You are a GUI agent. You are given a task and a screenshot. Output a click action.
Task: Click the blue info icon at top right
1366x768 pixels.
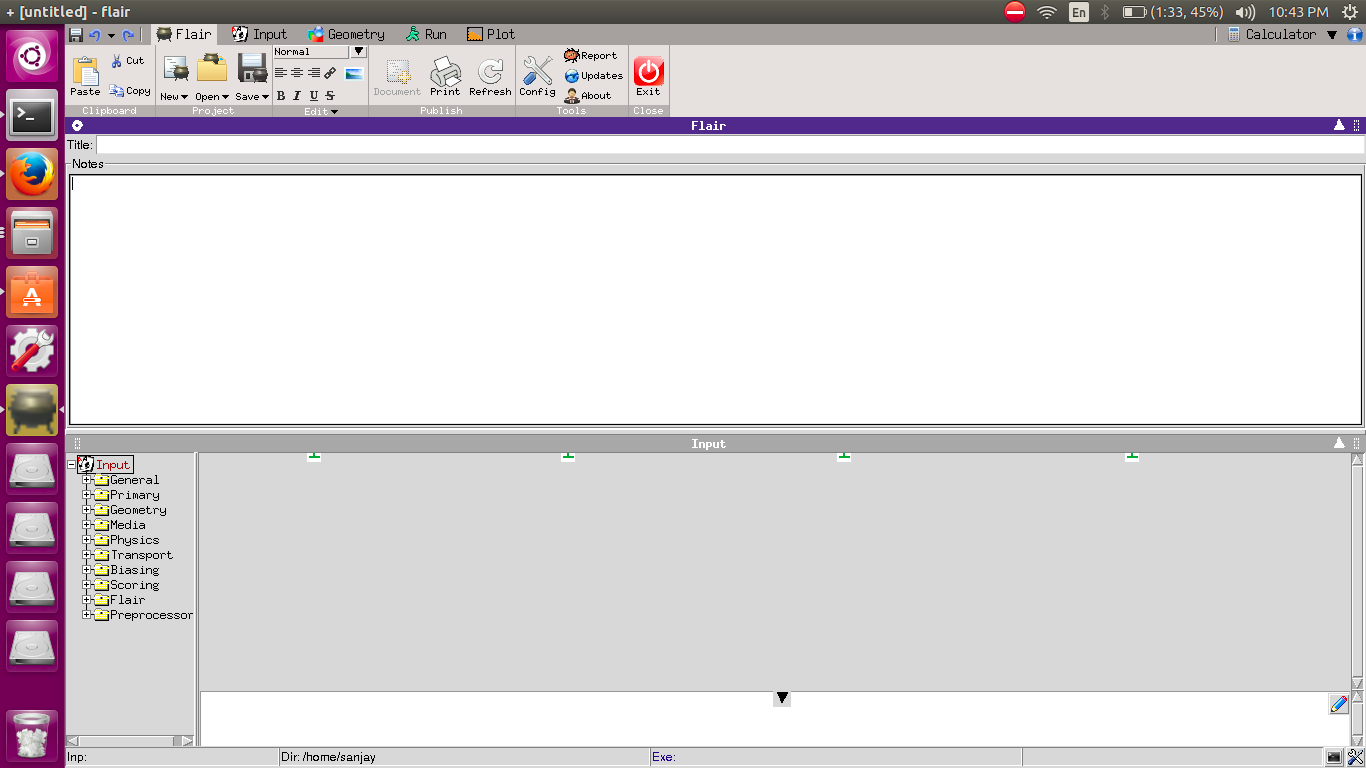(1355, 34)
